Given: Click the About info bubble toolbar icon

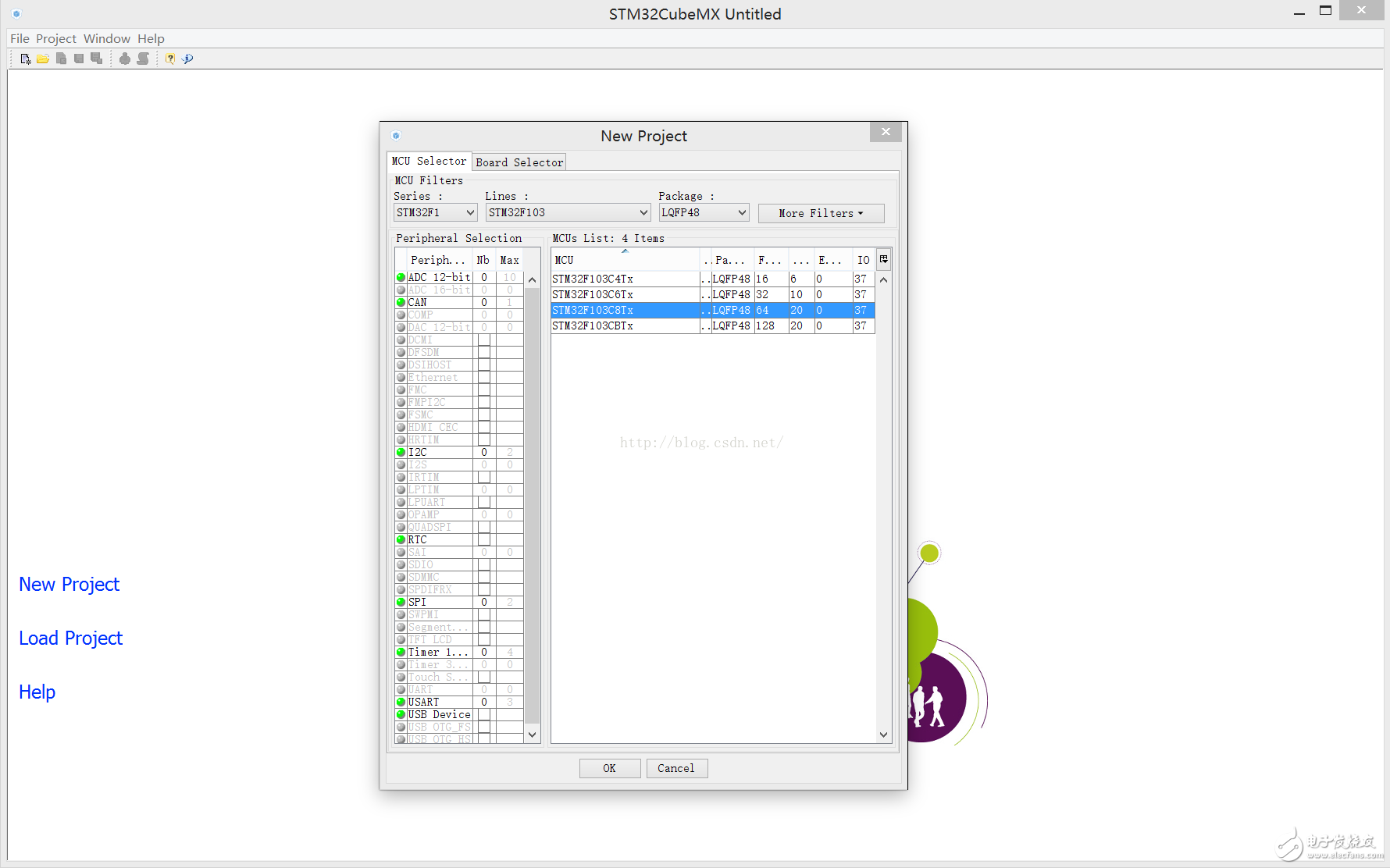Looking at the screenshot, I should pyautogui.click(x=187, y=58).
